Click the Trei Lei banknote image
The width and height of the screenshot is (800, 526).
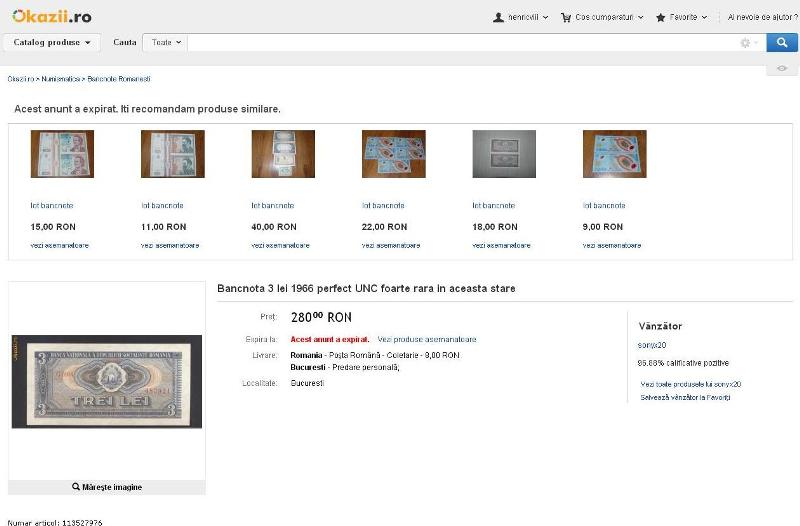pyautogui.click(x=107, y=382)
